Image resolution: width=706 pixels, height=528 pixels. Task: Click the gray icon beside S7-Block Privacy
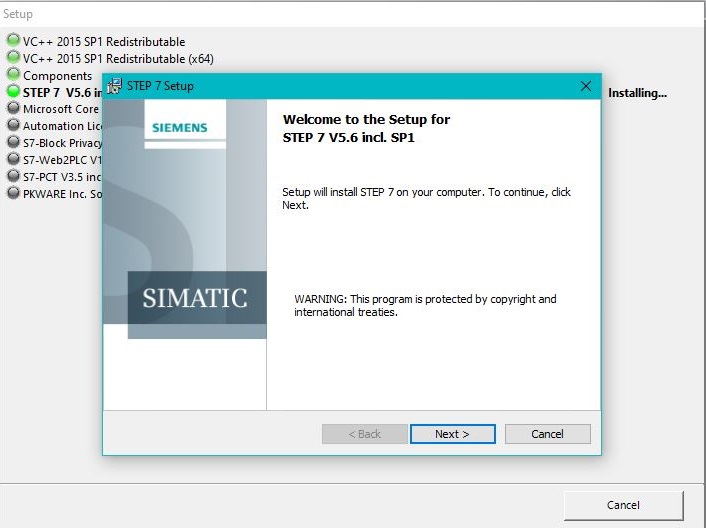click(x=13, y=143)
